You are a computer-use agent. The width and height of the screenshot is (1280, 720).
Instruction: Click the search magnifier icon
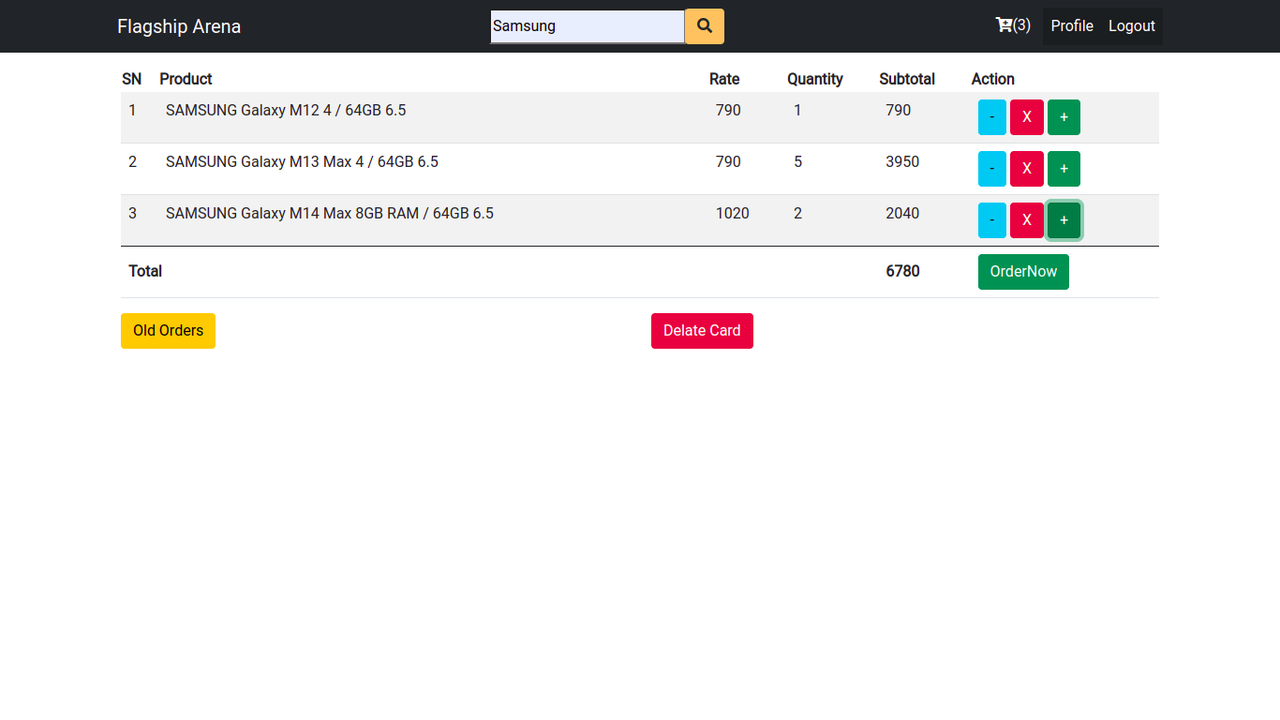click(704, 26)
